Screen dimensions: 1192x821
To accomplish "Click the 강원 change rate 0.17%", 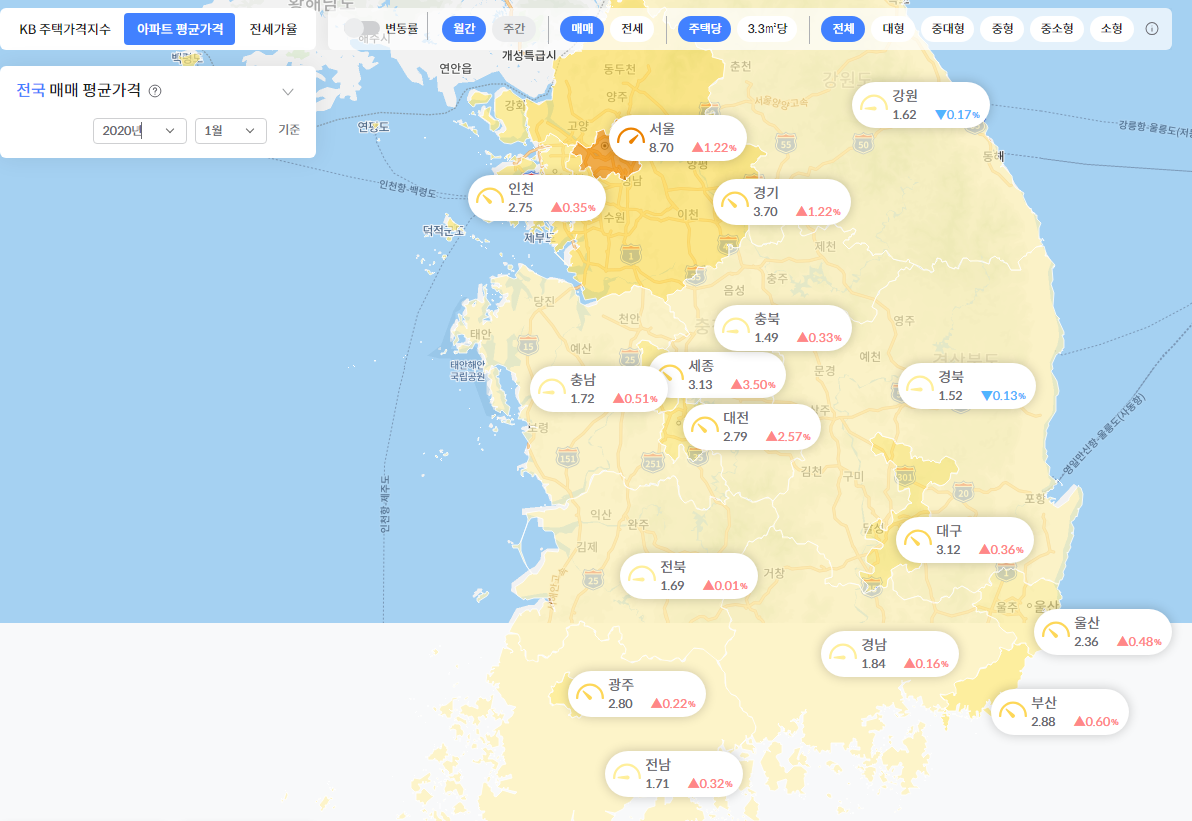I will (958, 115).
